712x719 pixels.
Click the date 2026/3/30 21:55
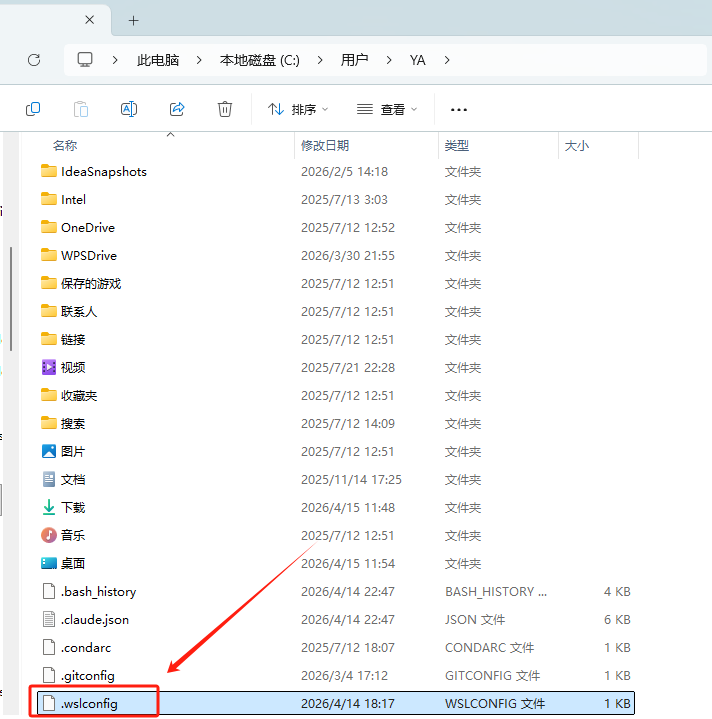[348, 255]
